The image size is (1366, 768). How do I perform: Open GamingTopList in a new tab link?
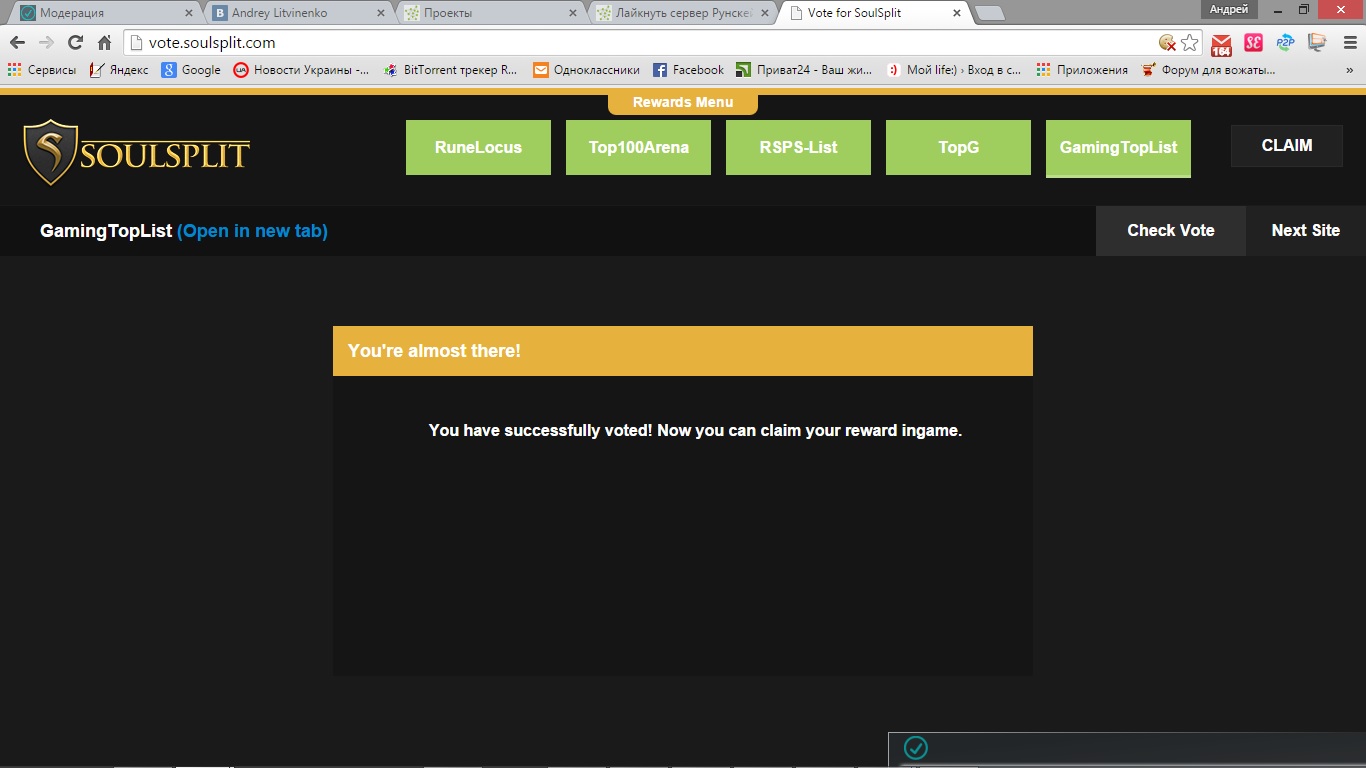[x=252, y=231]
